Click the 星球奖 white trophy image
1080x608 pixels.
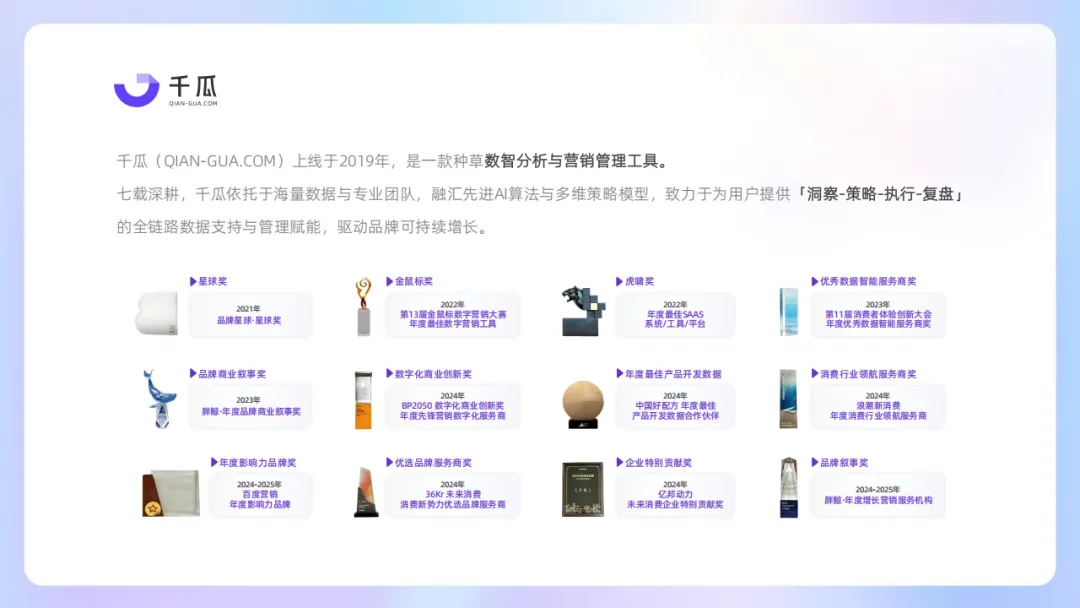coord(157,313)
